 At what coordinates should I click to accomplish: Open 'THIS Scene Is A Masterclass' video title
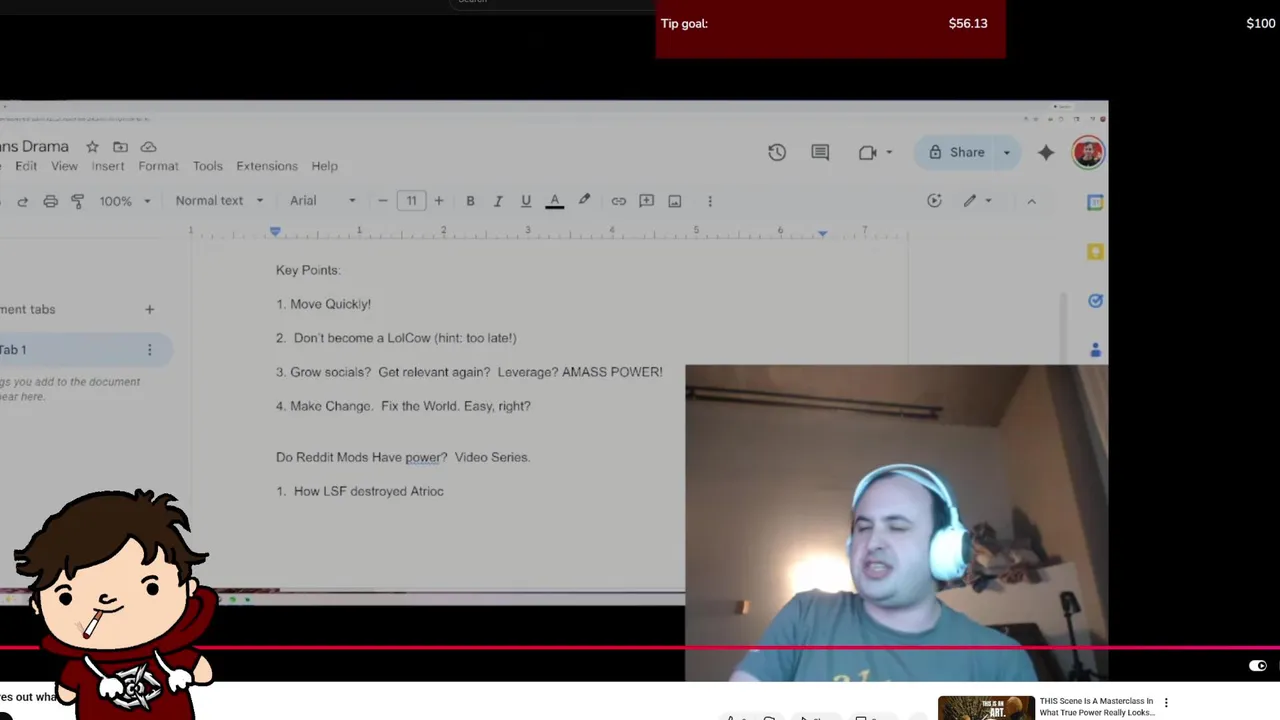tap(1096, 707)
